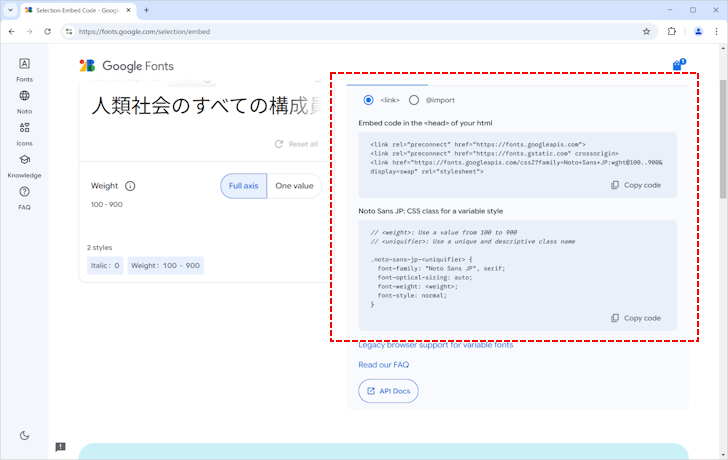Click 'Noto Sans JP: CSS class for a variable style' heading
This screenshot has width=728, height=460.
coord(430,211)
